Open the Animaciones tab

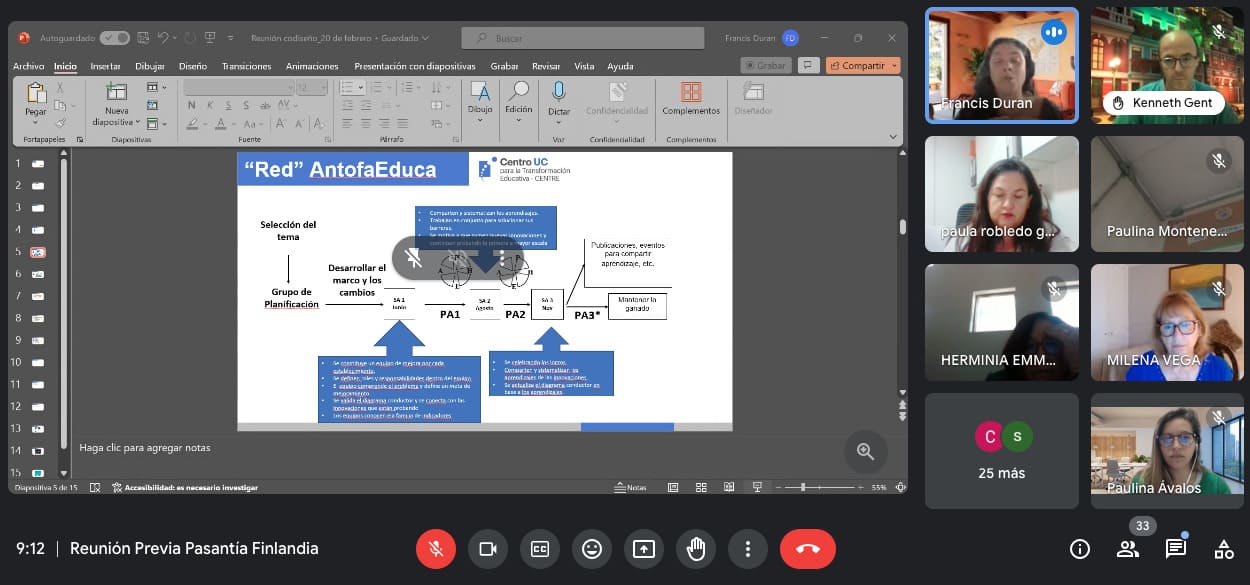tap(312, 66)
